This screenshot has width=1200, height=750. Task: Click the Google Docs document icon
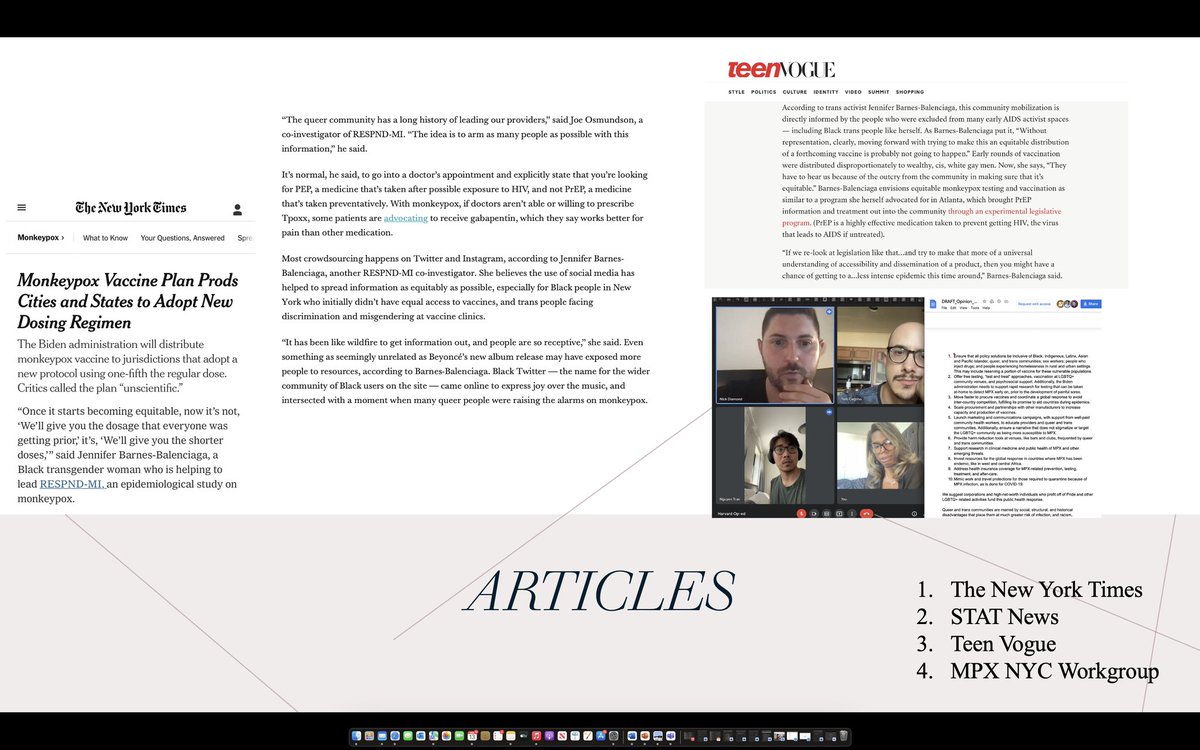tap(933, 304)
